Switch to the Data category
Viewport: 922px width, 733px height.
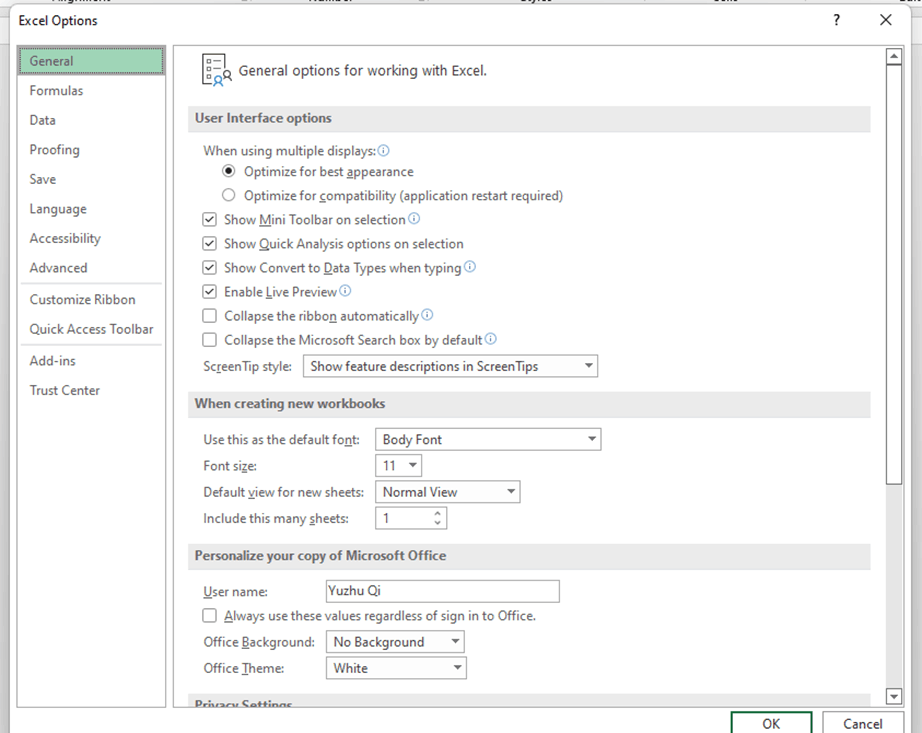(91, 120)
